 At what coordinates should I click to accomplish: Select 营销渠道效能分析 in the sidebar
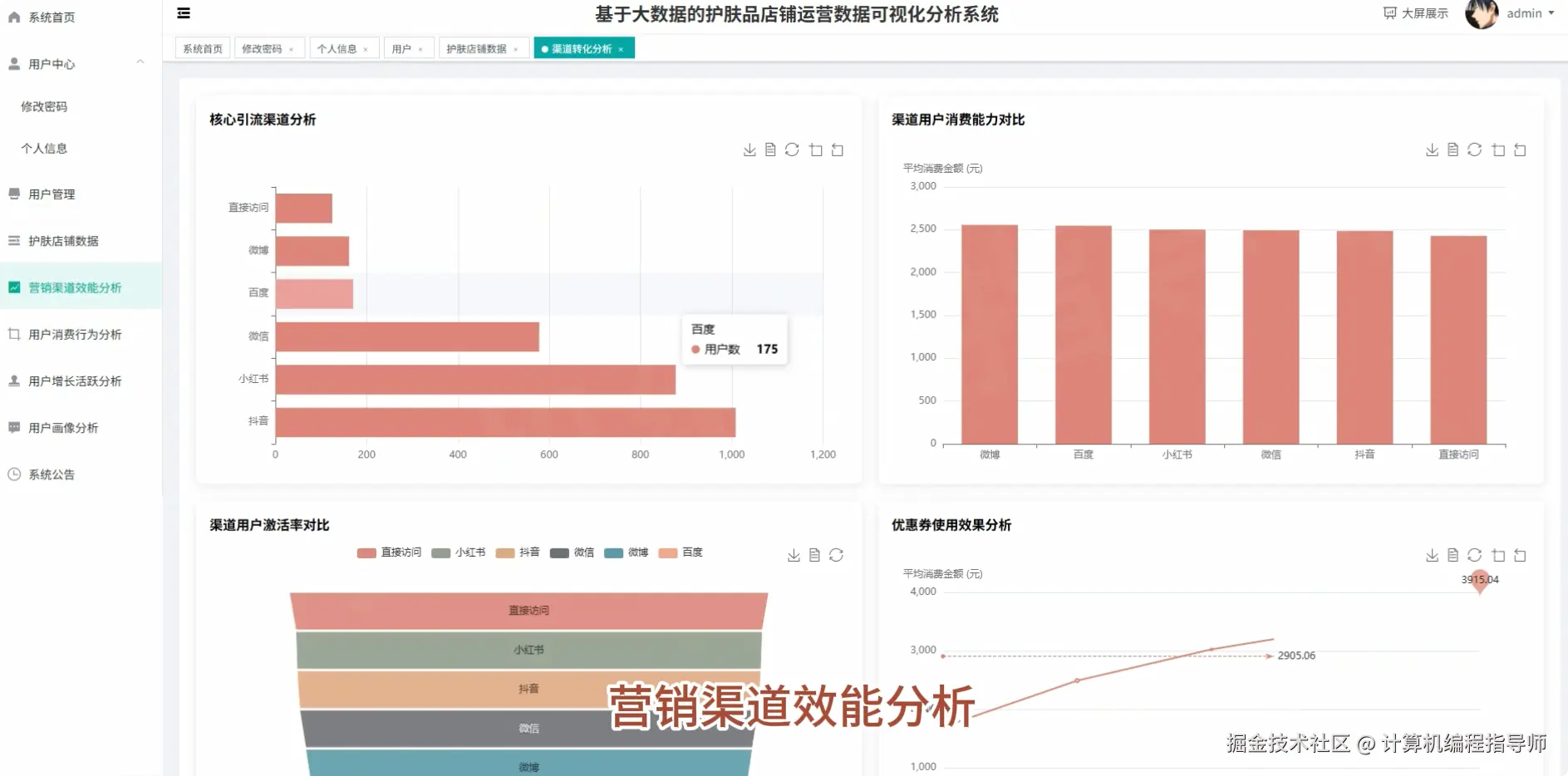(x=81, y=287)
